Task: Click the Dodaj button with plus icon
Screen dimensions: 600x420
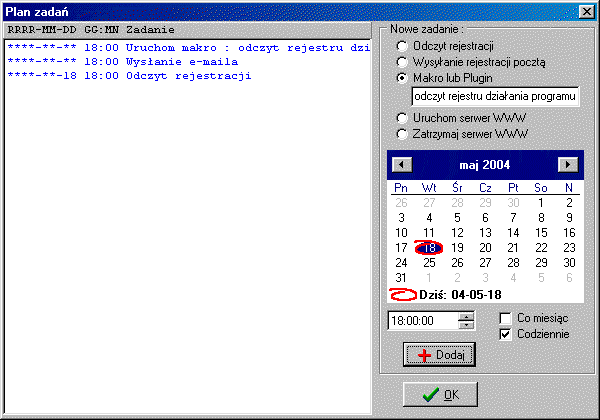Action: [x=440, y=354]
